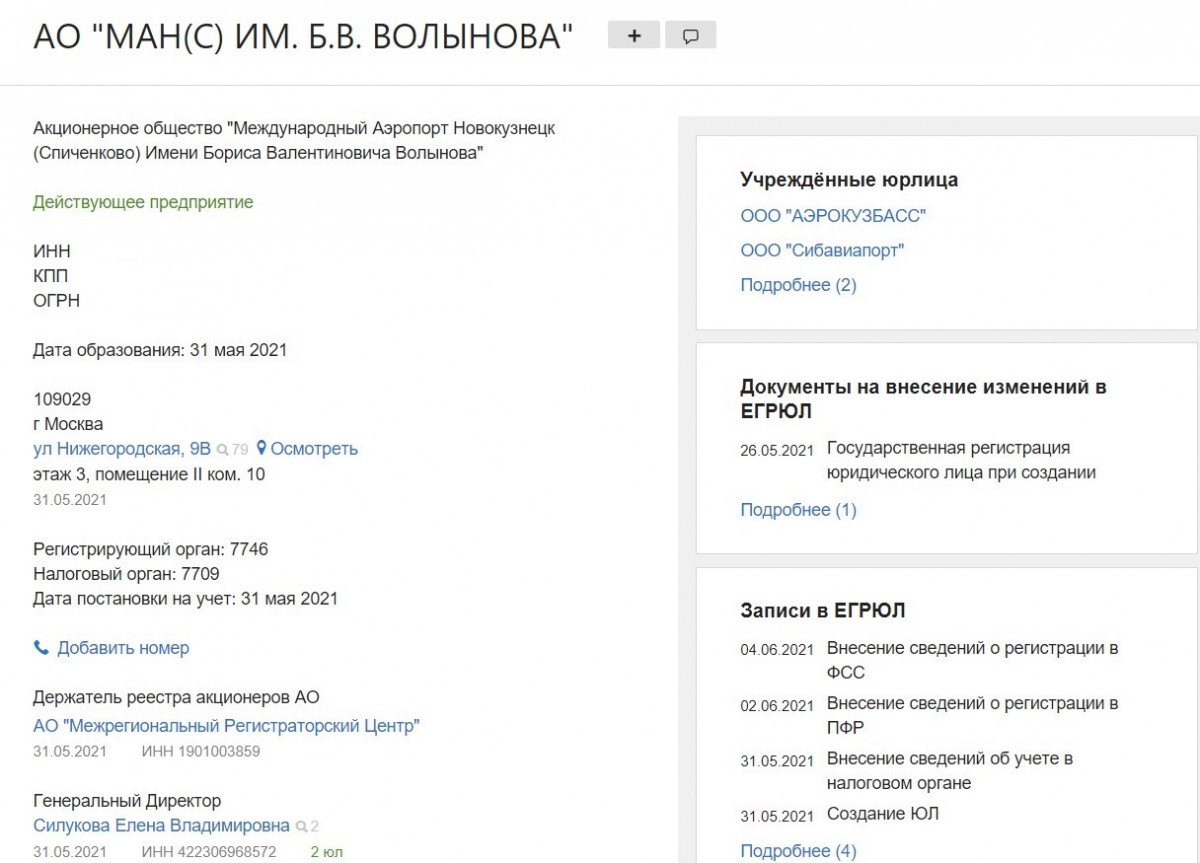Click Налоговый орган: 7709 text
The image size is (1200, 863).
point(126,574)
